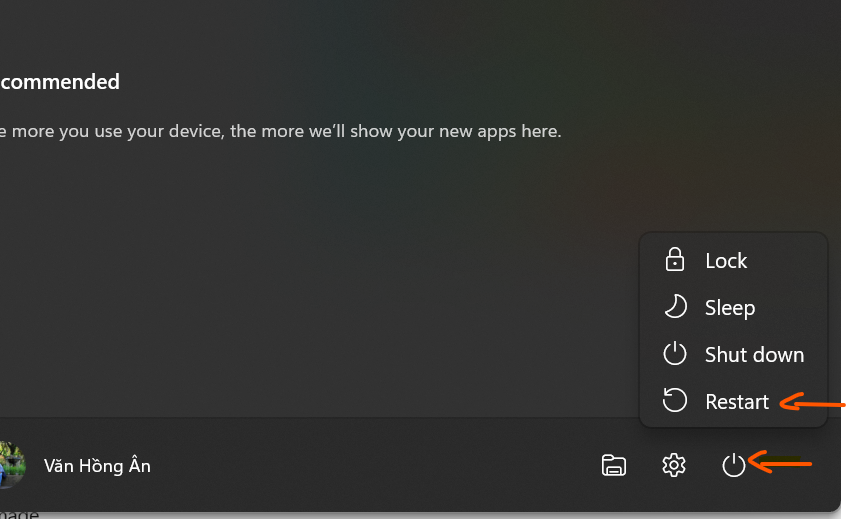Click the Recommended section heading
The image size is (846, 519).
60,82
